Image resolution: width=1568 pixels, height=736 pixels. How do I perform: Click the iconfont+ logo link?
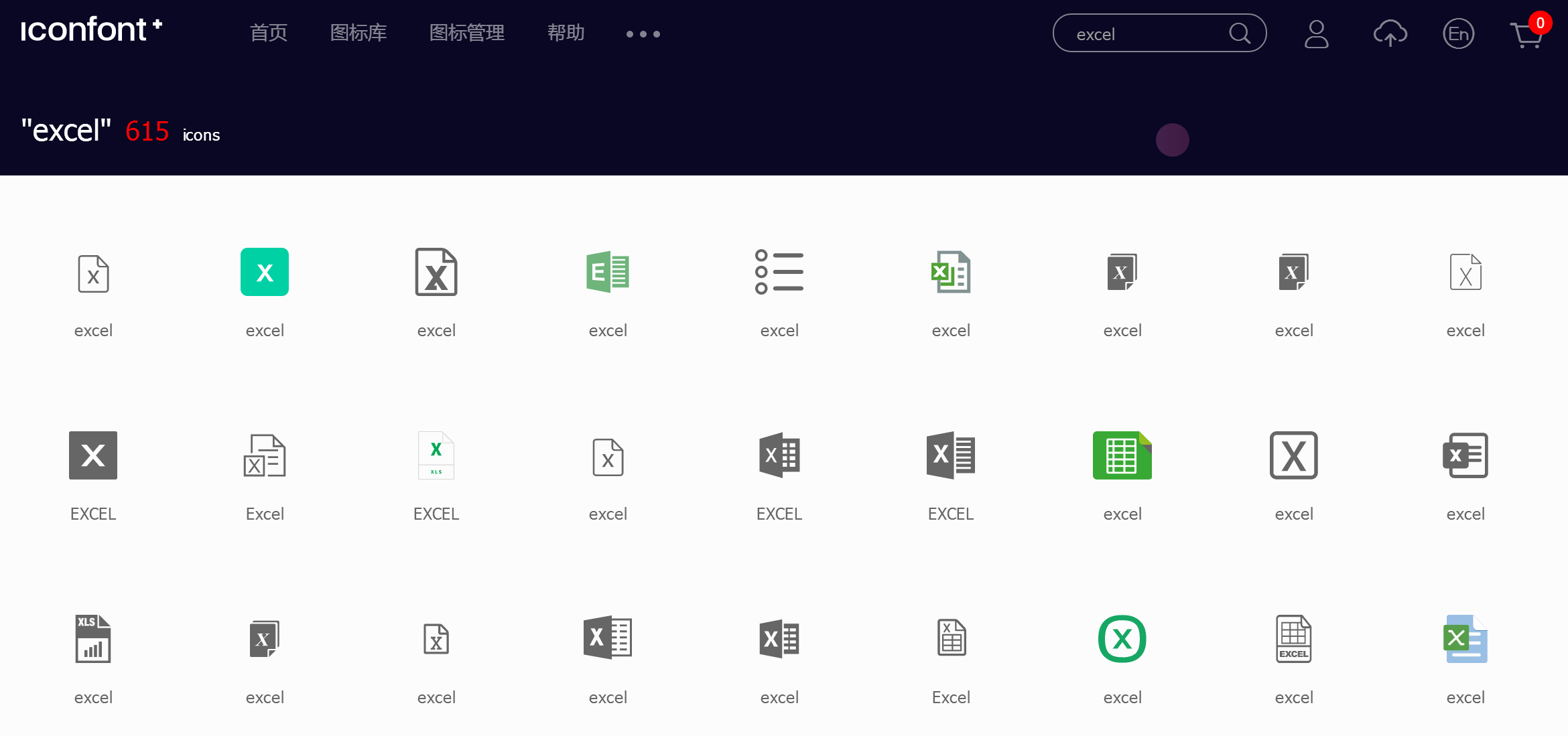[92, 30]
